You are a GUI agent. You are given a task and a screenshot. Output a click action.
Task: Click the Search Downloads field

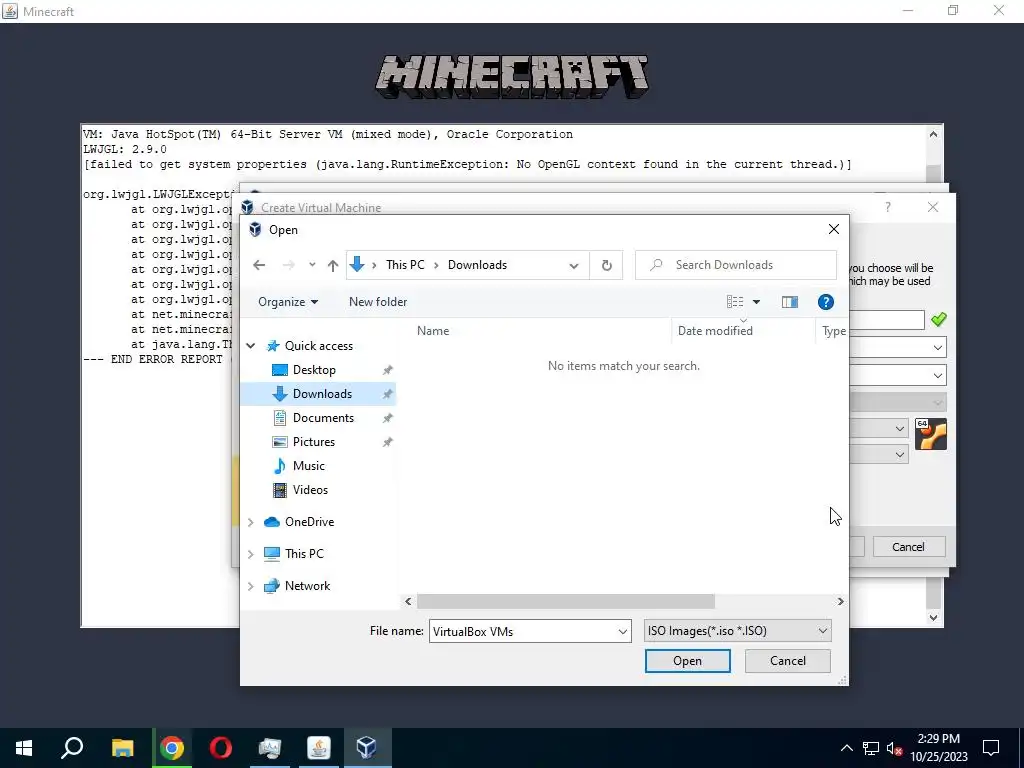(736, 264)
